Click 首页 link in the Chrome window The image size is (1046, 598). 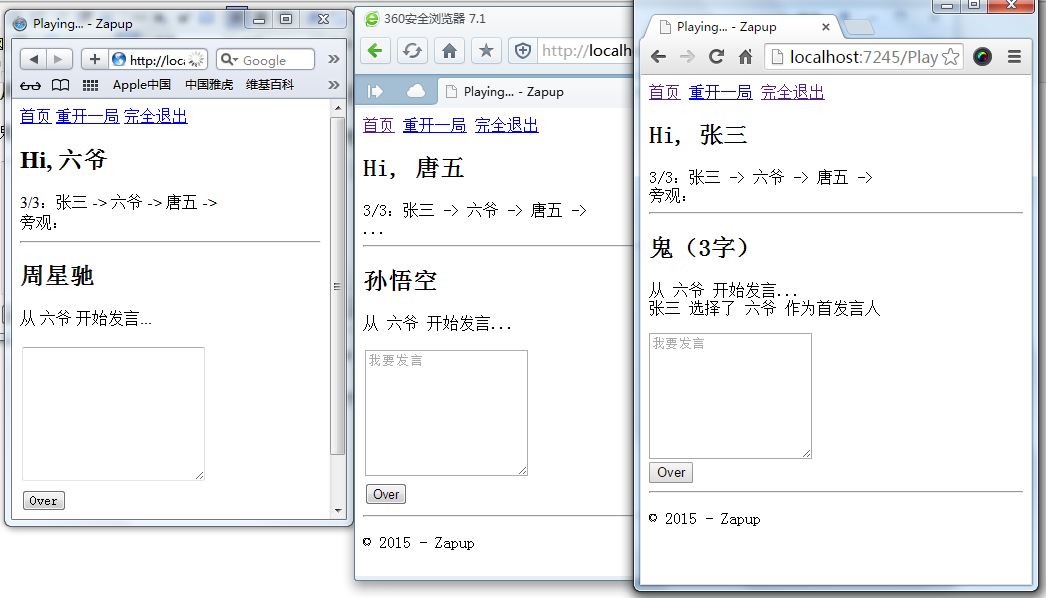pos(664,92)
